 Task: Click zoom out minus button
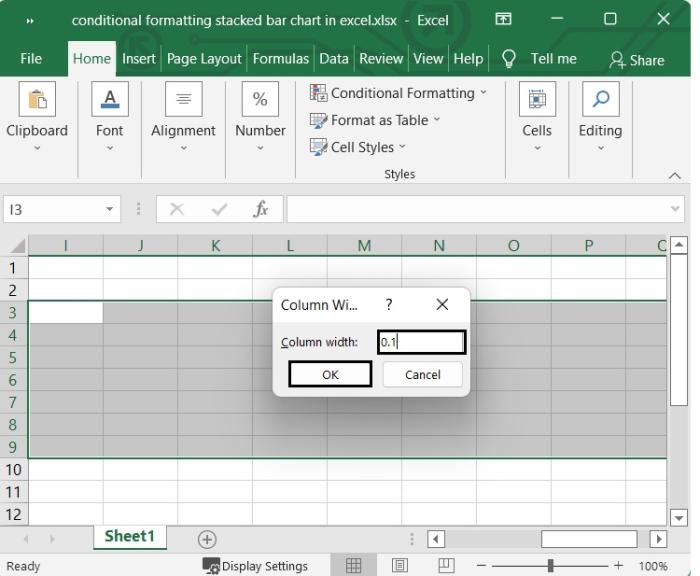(481, 566)
